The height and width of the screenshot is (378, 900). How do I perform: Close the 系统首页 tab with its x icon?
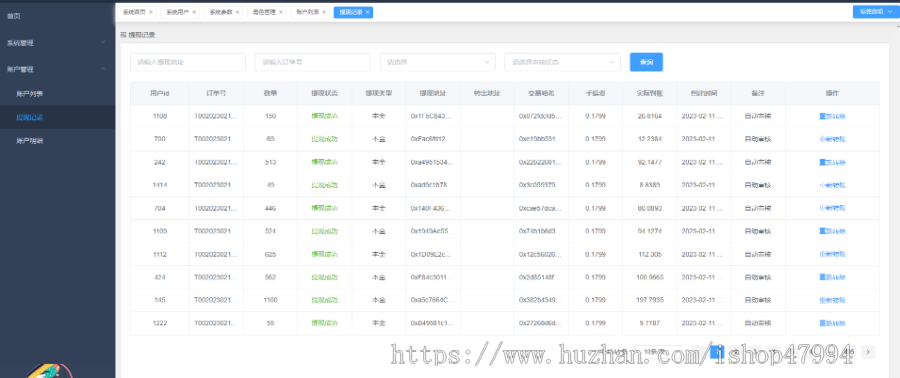[150, 12]
